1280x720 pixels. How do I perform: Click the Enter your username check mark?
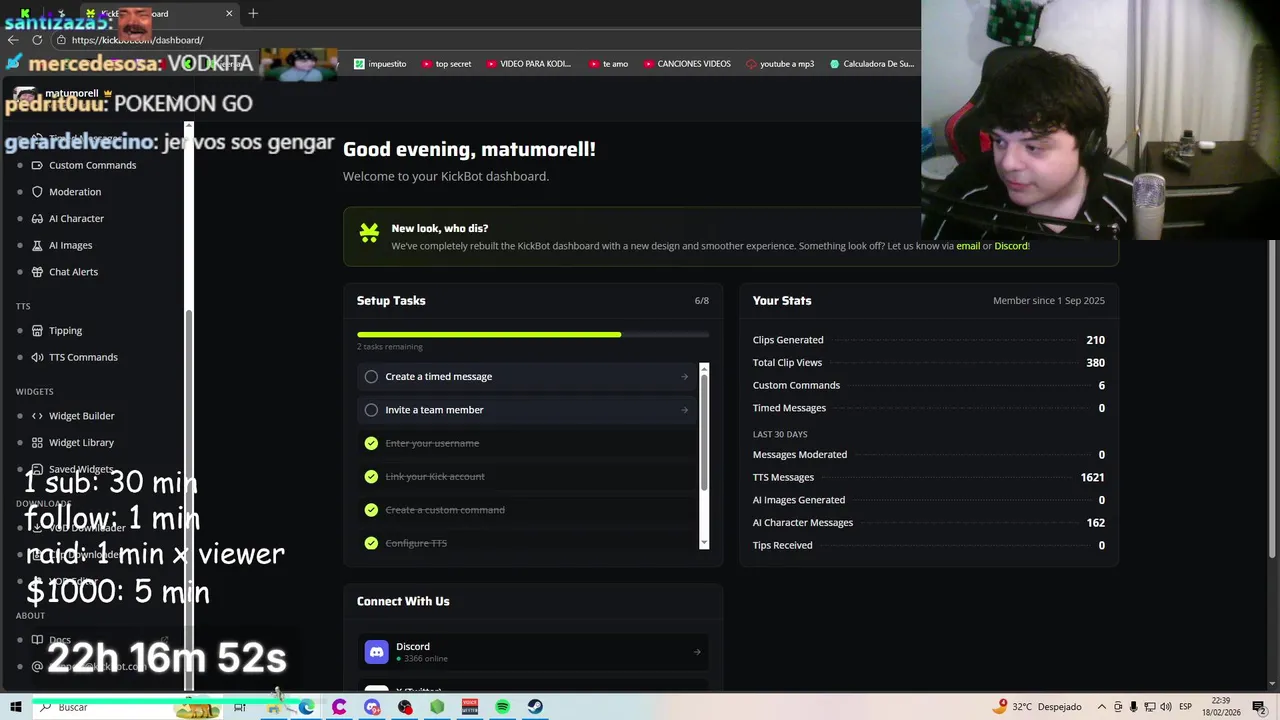point(371,443)
